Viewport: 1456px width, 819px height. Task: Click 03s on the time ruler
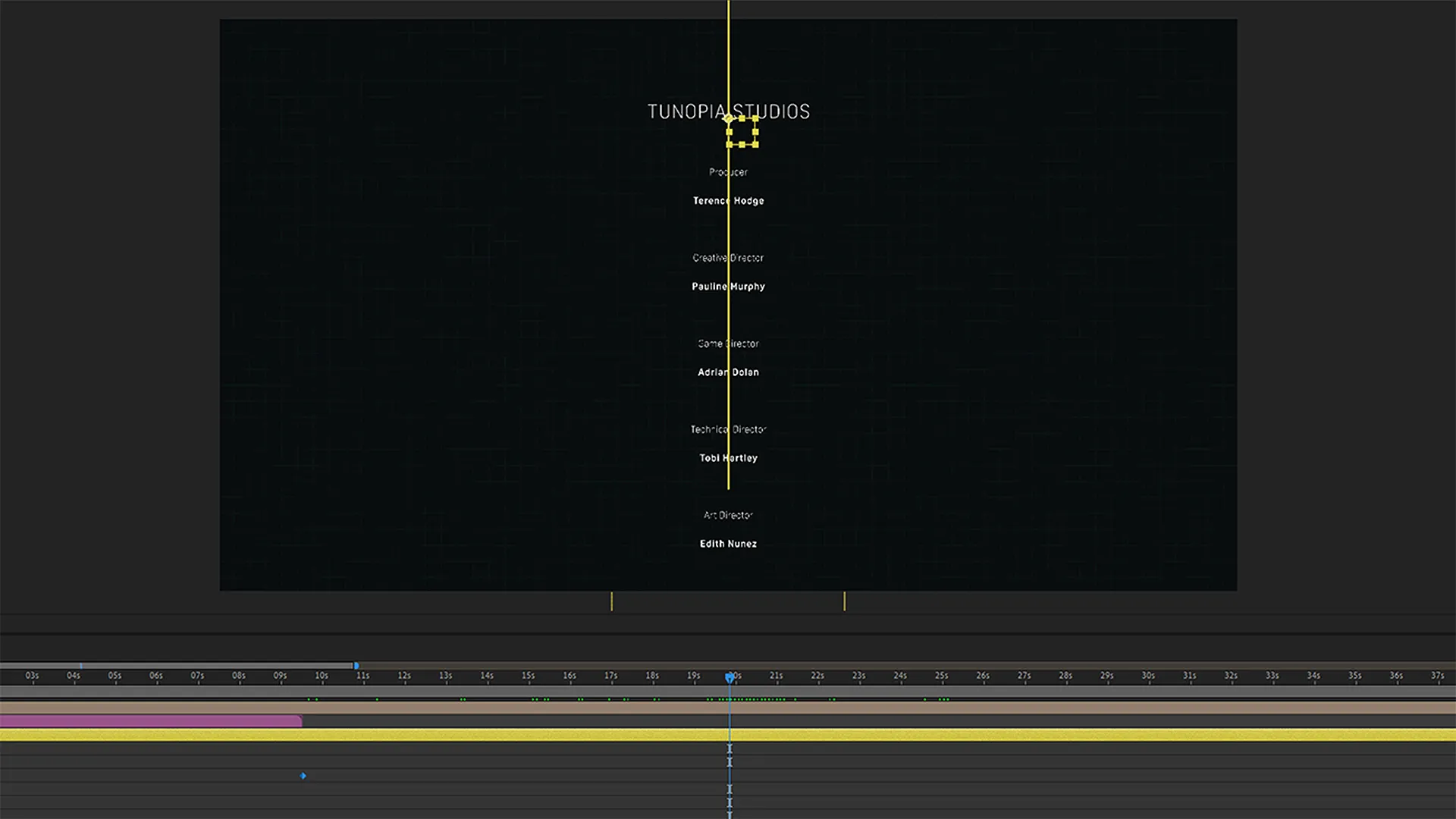pyautogui.click(x=32, y=675)
